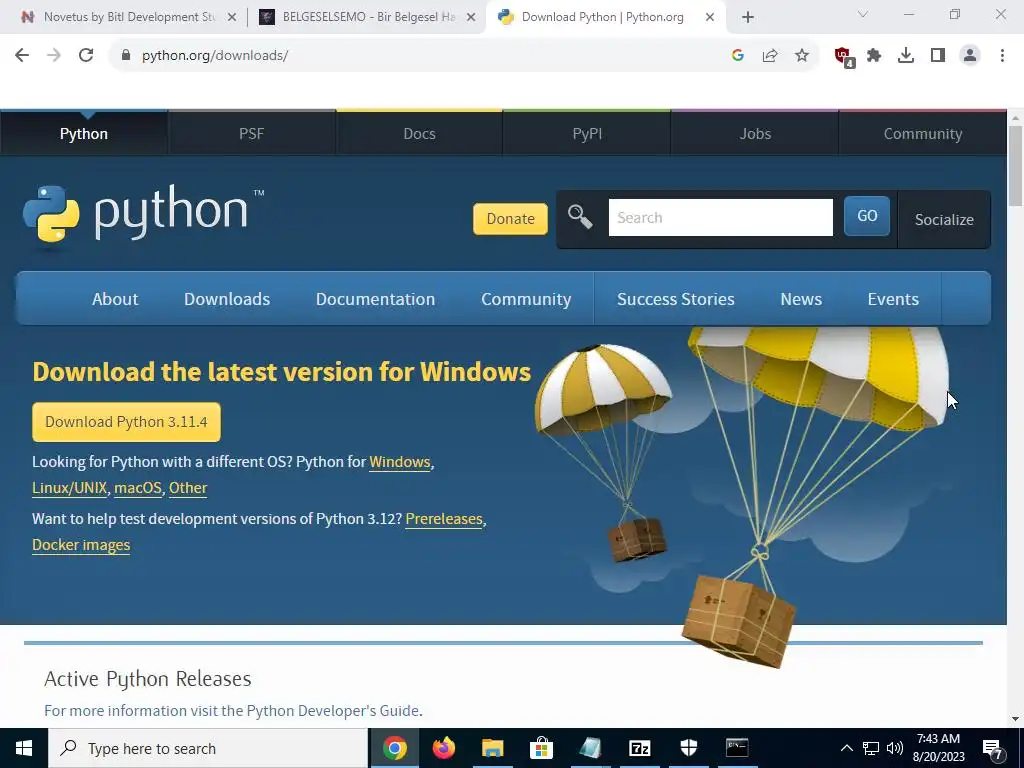Open 7-Zip from the taskbar
The width and height of the screenshot is (1024, 768).
coord(639,748)
